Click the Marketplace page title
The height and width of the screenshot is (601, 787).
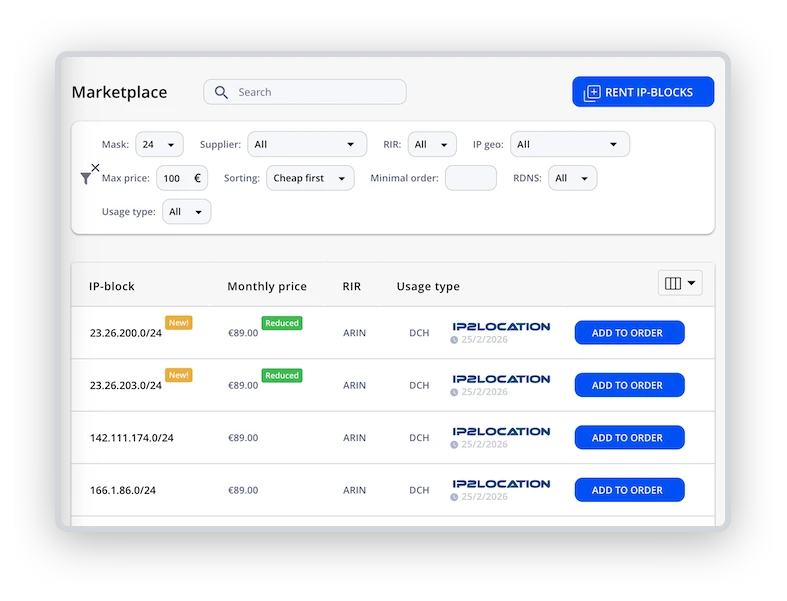tap(119, 92)
